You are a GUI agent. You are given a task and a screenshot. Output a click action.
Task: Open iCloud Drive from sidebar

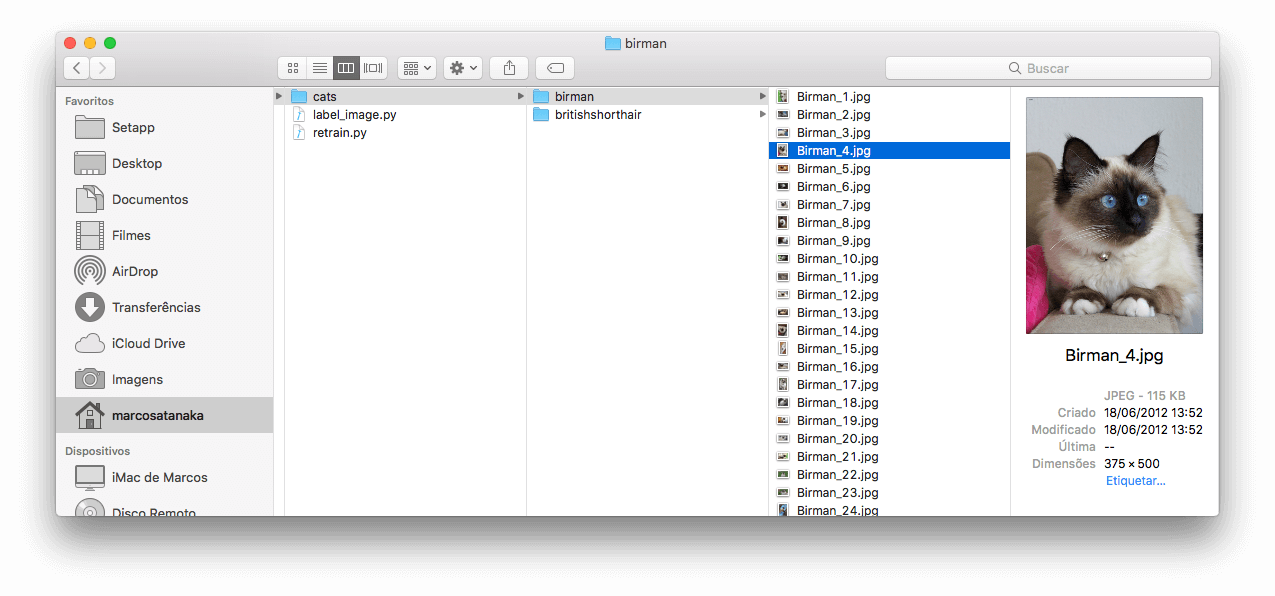[148, 343]
